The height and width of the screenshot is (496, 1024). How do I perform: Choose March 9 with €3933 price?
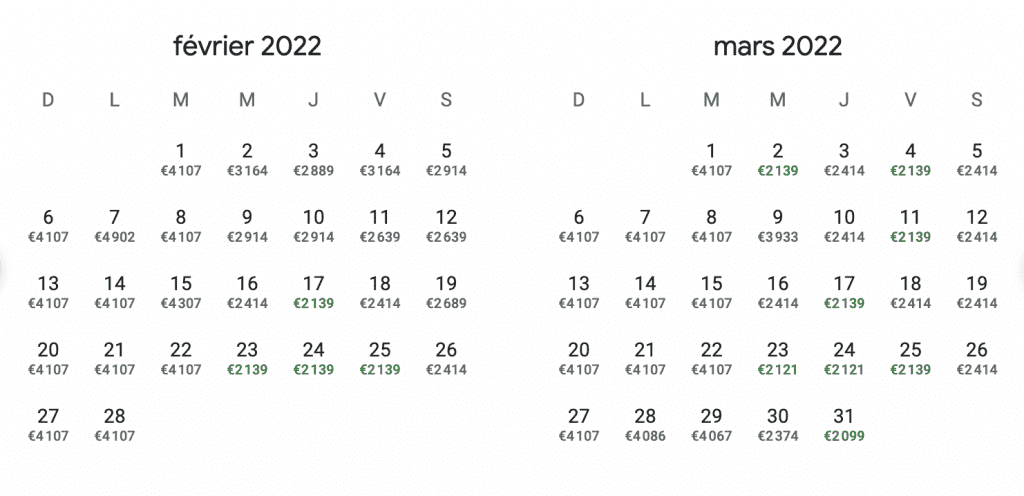(777, 226)
